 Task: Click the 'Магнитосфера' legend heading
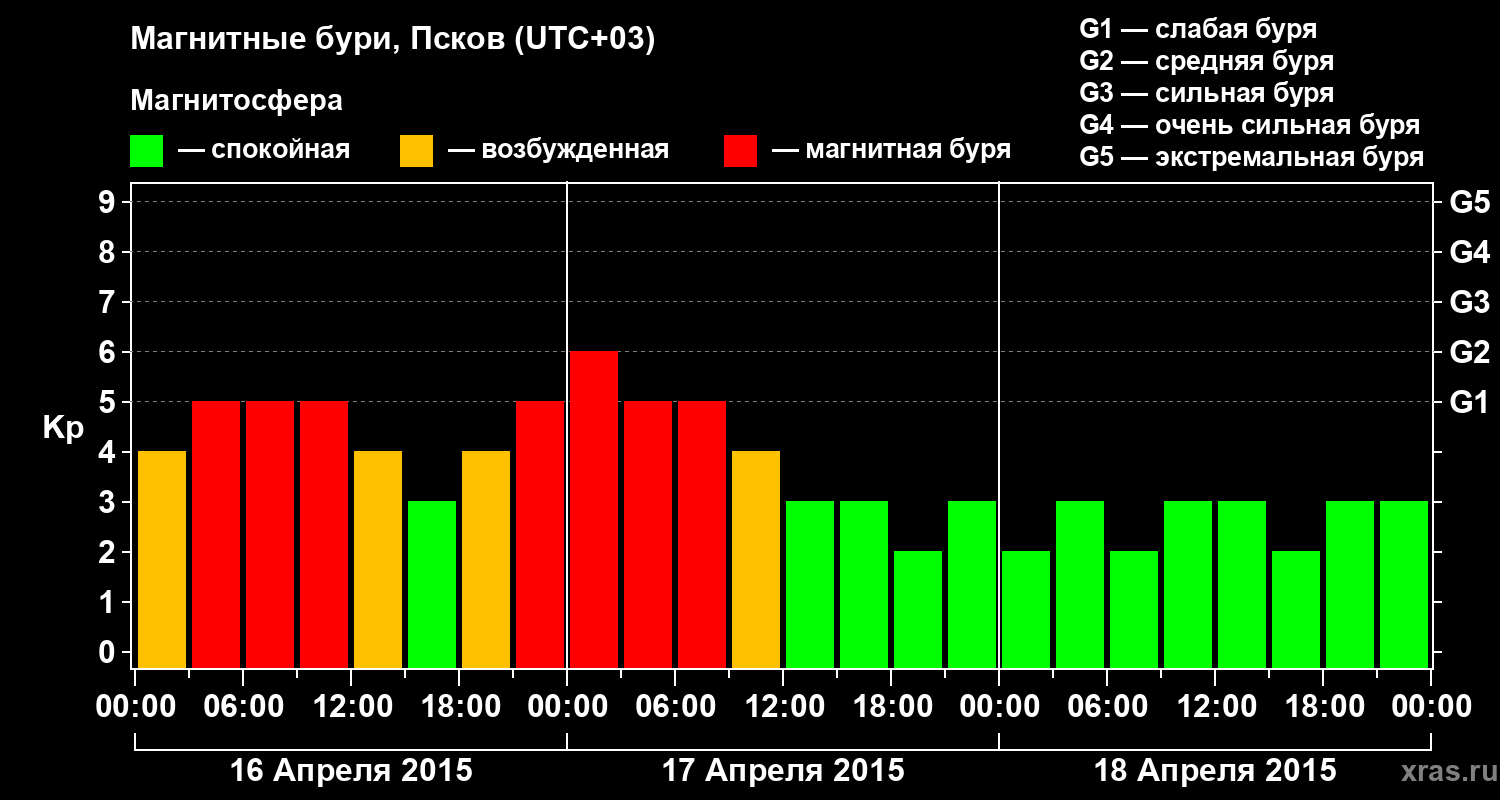pyautogui.click(x=236, y=101)
